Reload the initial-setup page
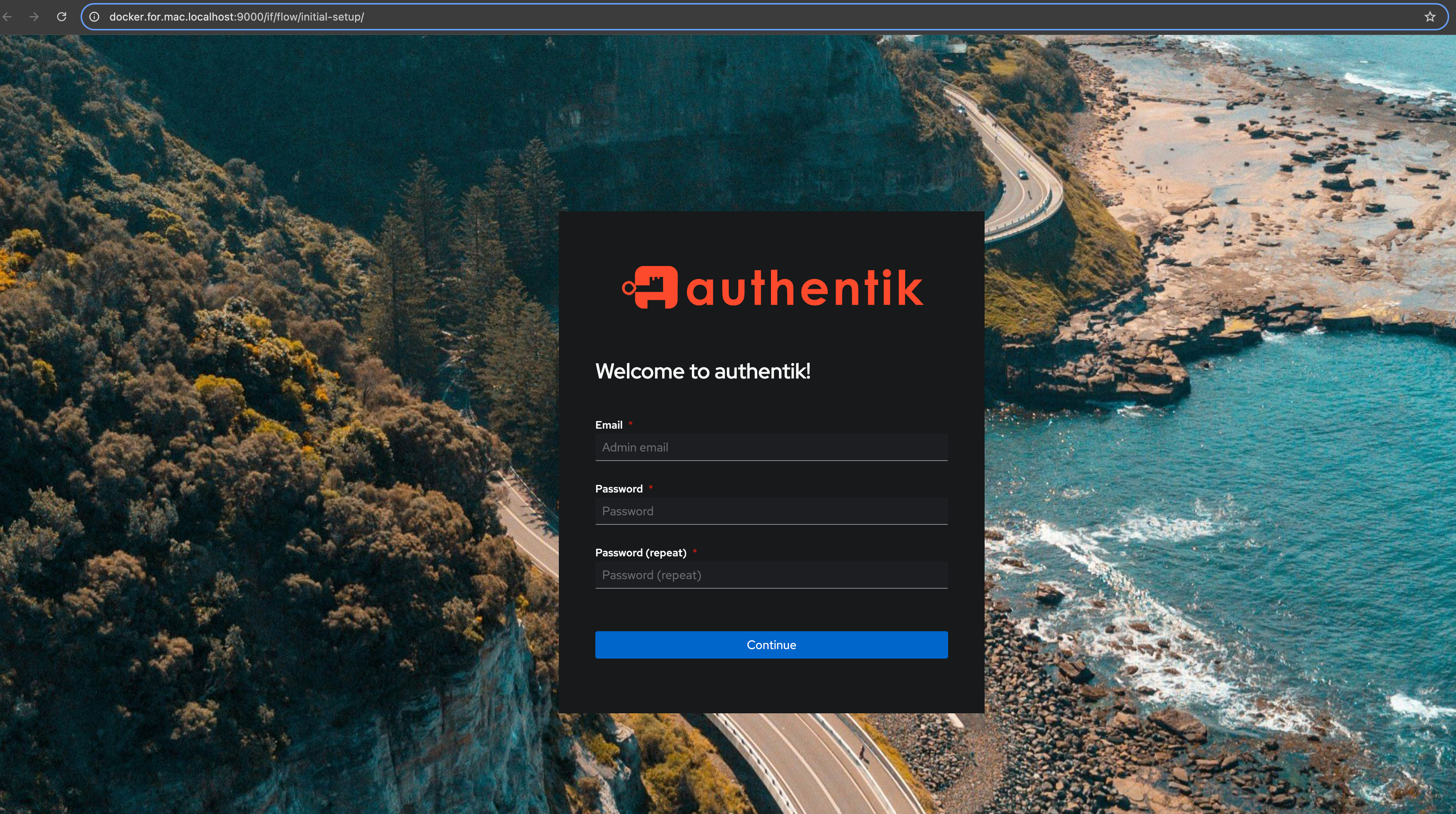The image size is (1456, 814). [62, 17]
